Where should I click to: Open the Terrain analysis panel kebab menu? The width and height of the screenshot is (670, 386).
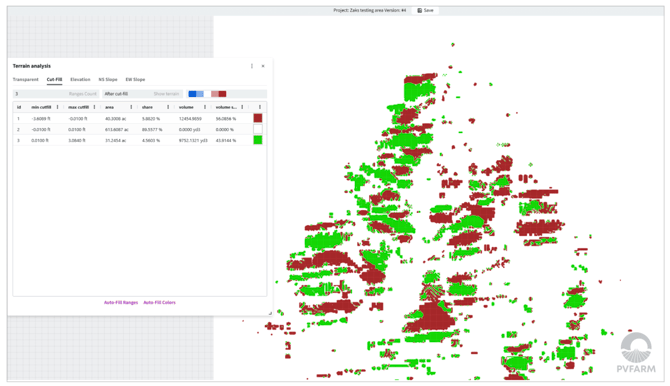(252, 66)
